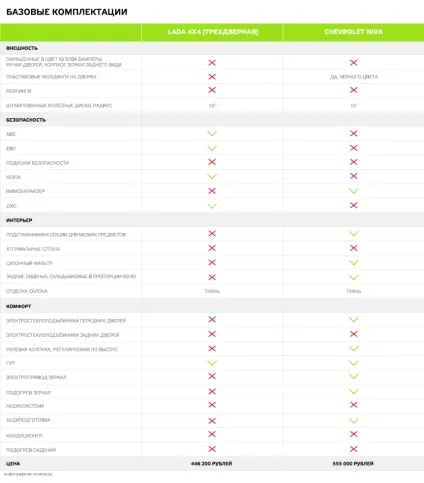Click the Lada red cross in the Рейлинги row
Screen dimensions: 424x483
[x=212, y=90]
